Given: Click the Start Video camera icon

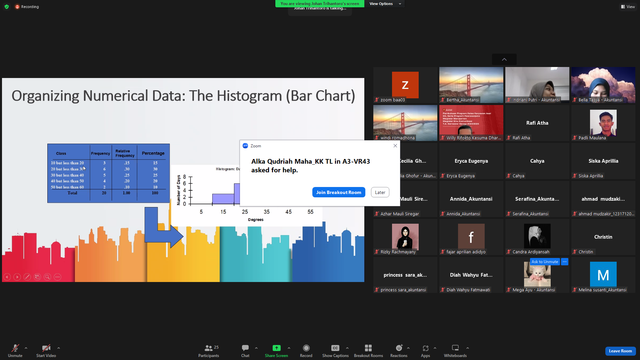Looking at the screenshot, I should point(46,348).
